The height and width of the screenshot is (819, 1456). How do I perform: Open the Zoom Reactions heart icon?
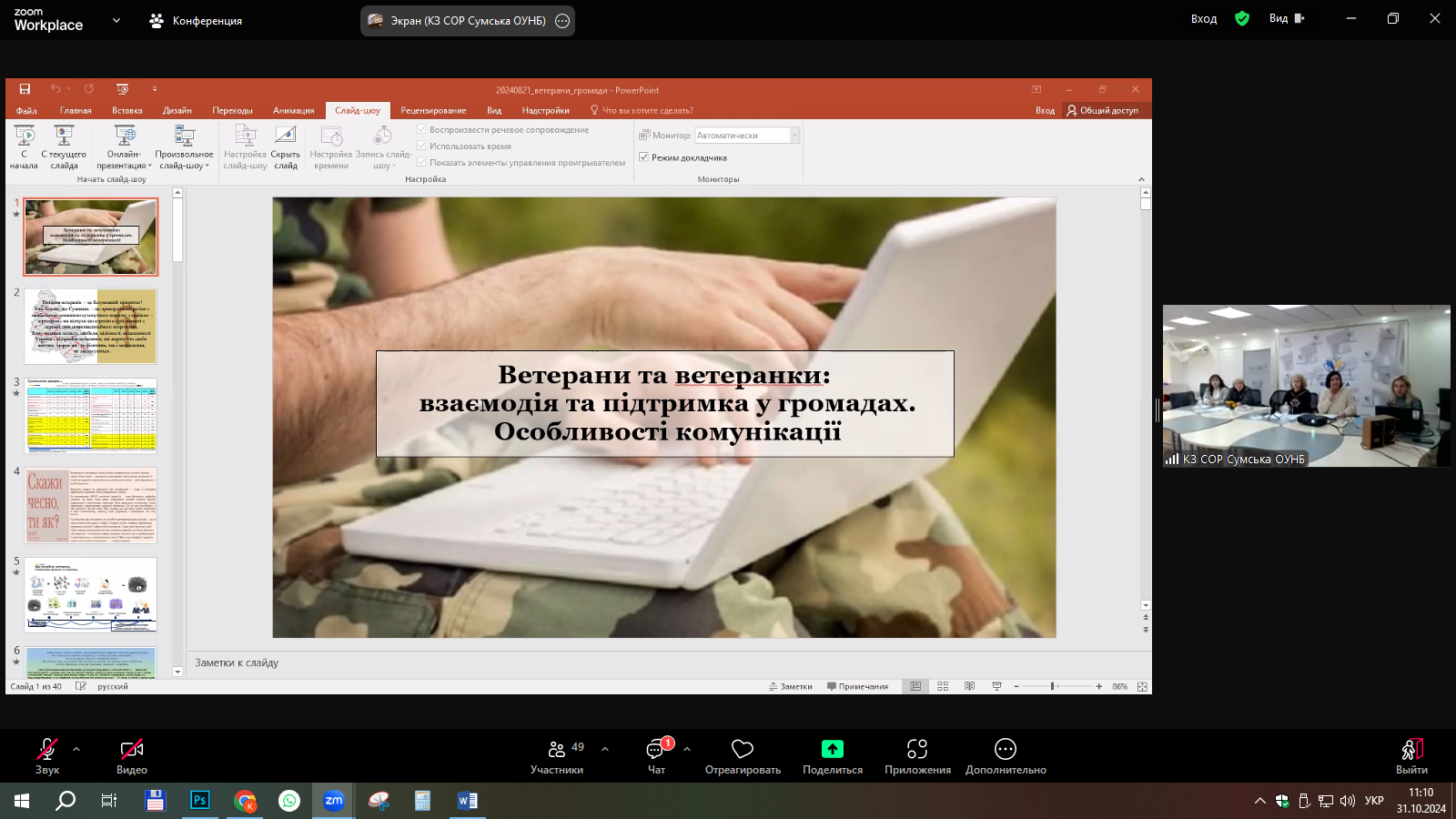743,749
